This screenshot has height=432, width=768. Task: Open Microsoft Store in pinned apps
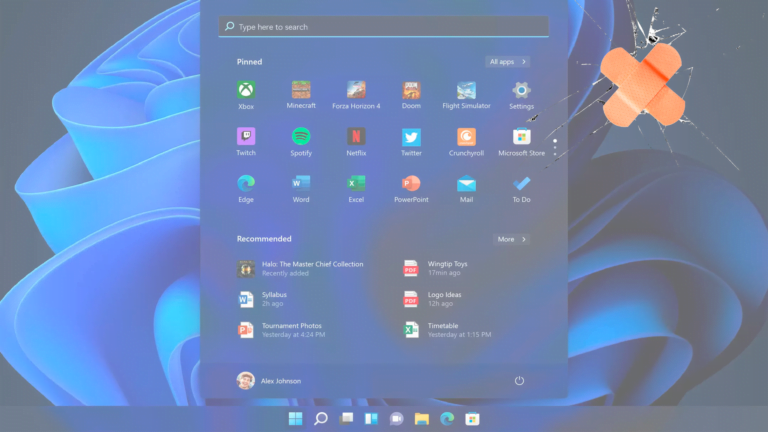point(521,142)
